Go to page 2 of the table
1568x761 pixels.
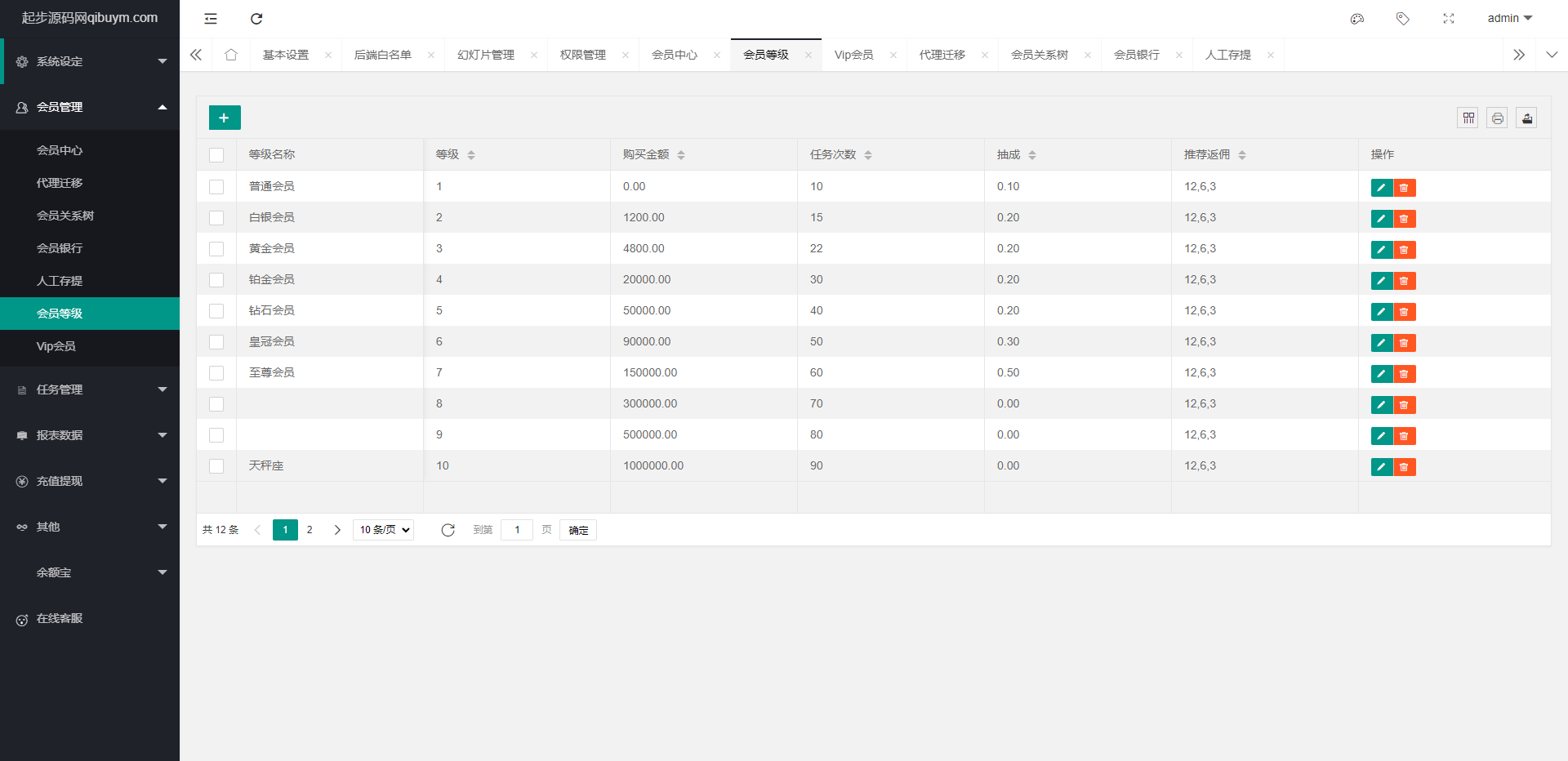[310, 530]
